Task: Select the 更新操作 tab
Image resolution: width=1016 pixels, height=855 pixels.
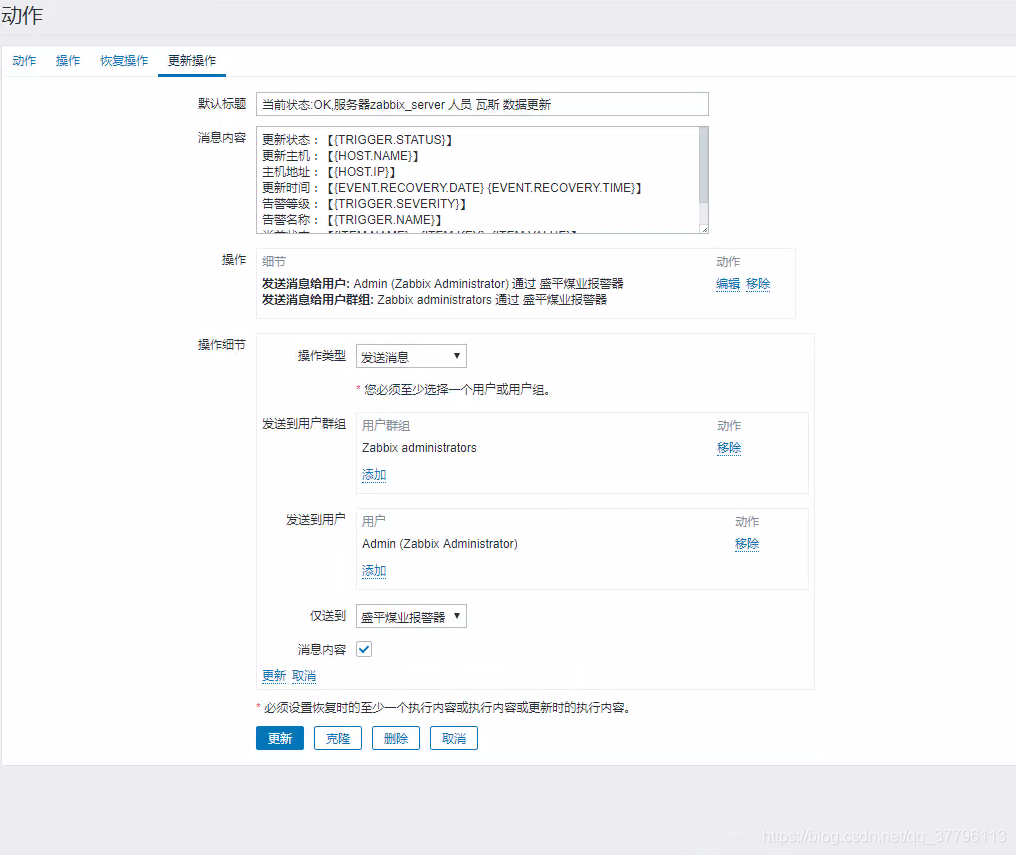Action: 192,61
